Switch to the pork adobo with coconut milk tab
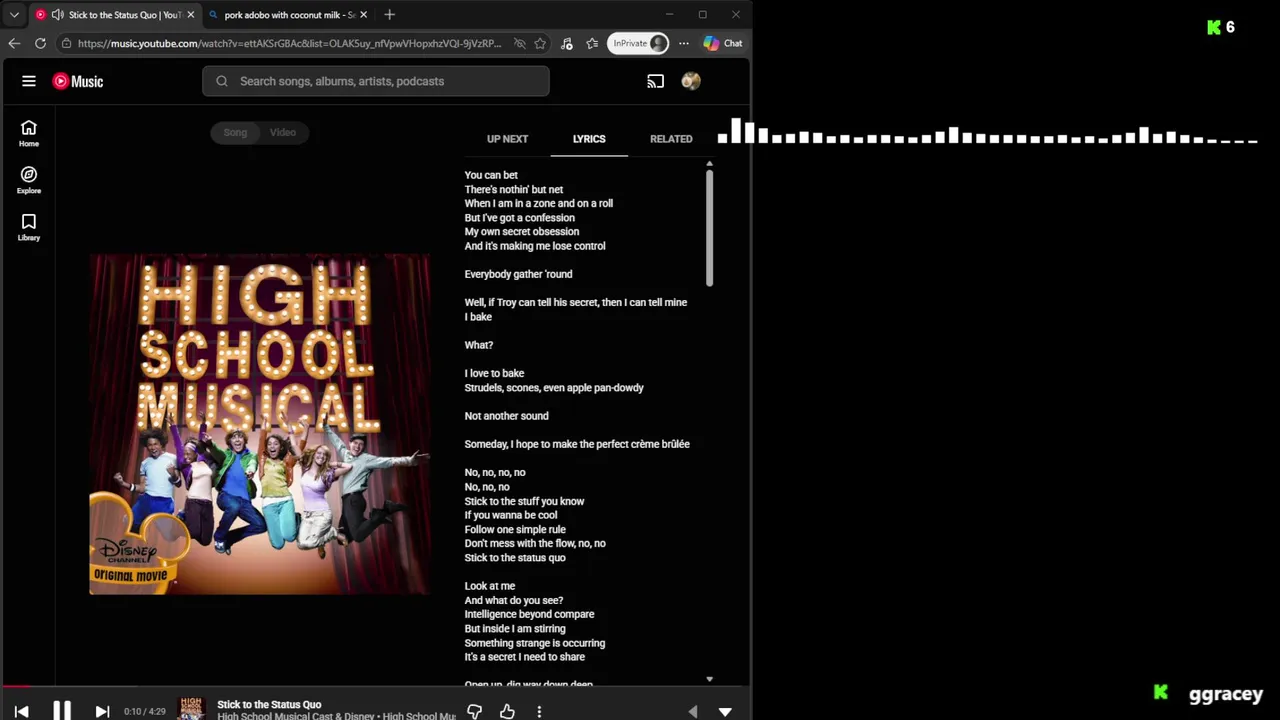The height and width of the screenshot is (720, 1280). (289, 15)
